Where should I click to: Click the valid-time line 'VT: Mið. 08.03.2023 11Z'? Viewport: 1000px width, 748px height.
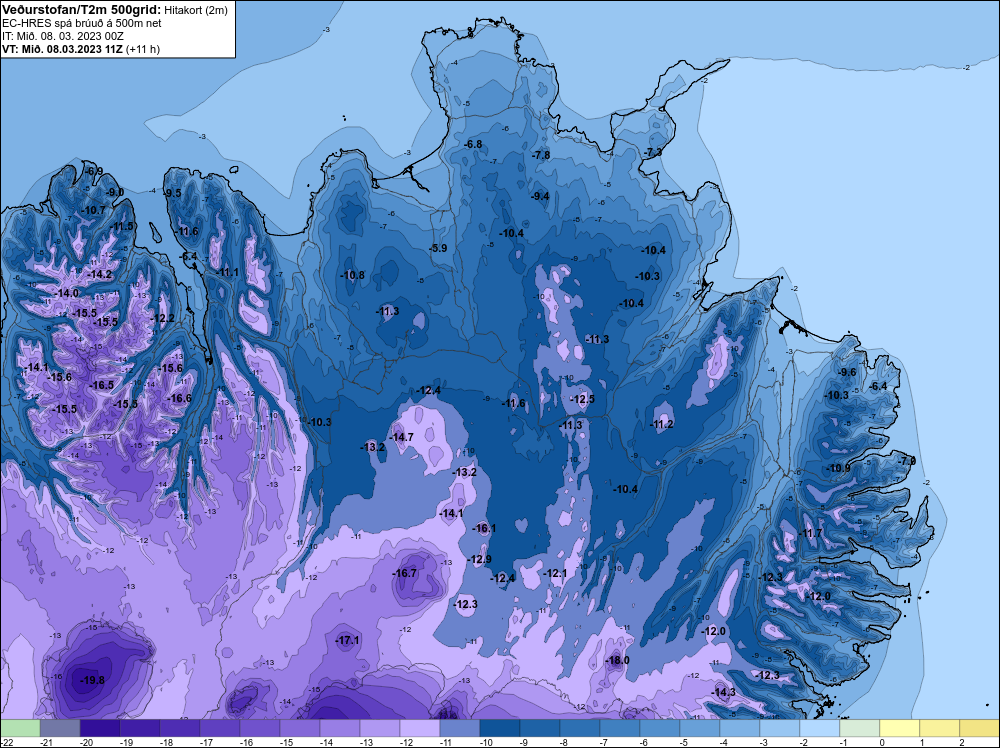click(x=62, y=48)
